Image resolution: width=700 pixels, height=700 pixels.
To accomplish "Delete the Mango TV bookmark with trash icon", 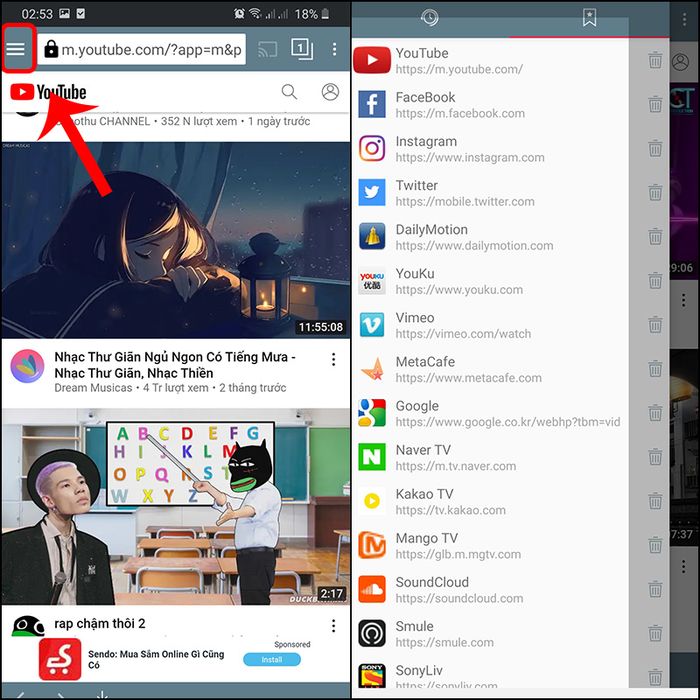I will point(655,546).
